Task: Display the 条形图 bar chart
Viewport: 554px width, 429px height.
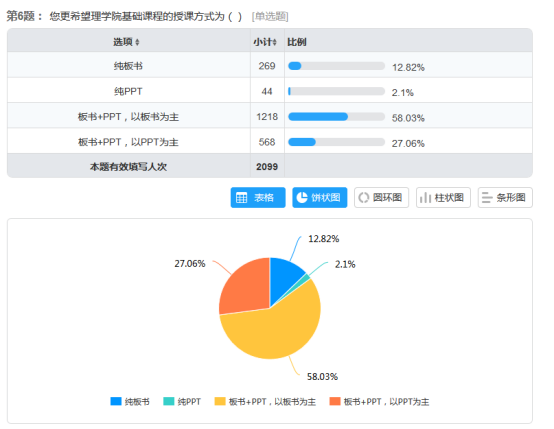Action: click(505, 198)
